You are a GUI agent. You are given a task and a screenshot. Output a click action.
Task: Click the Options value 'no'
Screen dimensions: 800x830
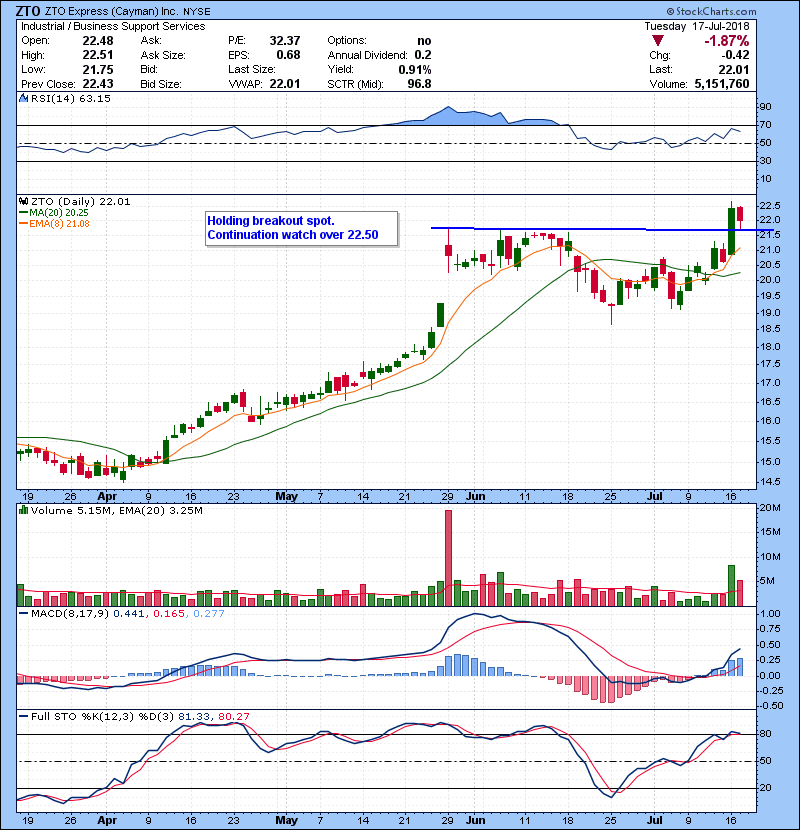424,41
